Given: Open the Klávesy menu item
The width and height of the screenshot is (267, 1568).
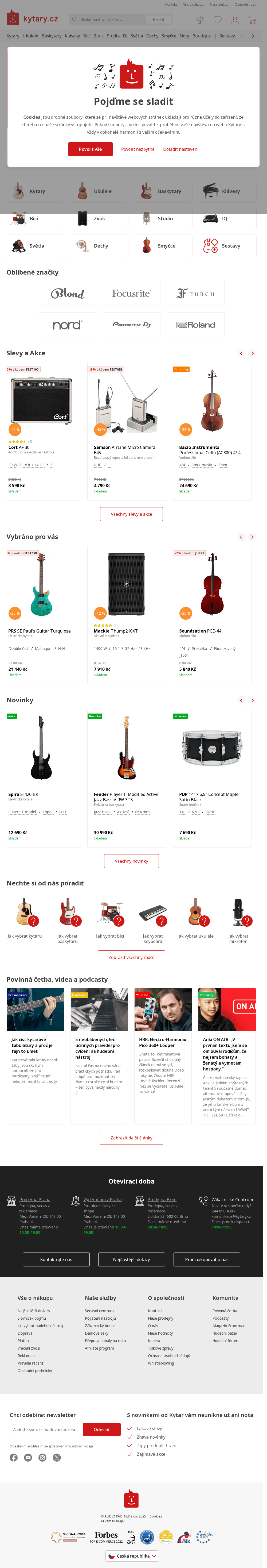Looking at the screenshot, I should 72,36.
